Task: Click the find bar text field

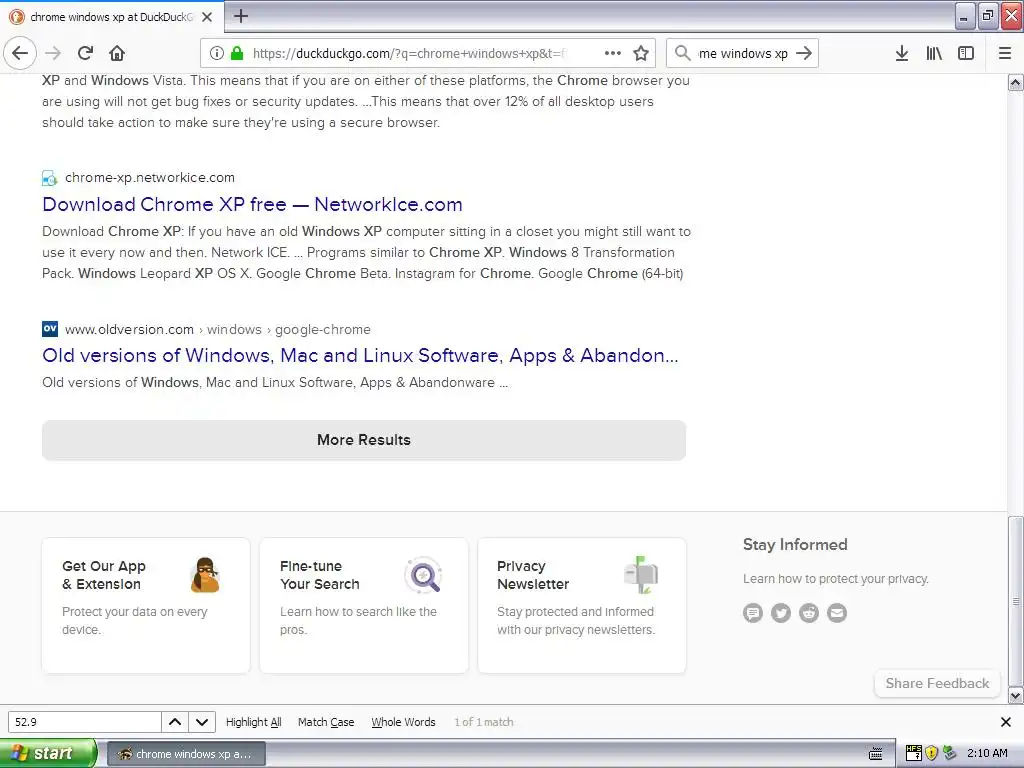Action: pos(84,722)
